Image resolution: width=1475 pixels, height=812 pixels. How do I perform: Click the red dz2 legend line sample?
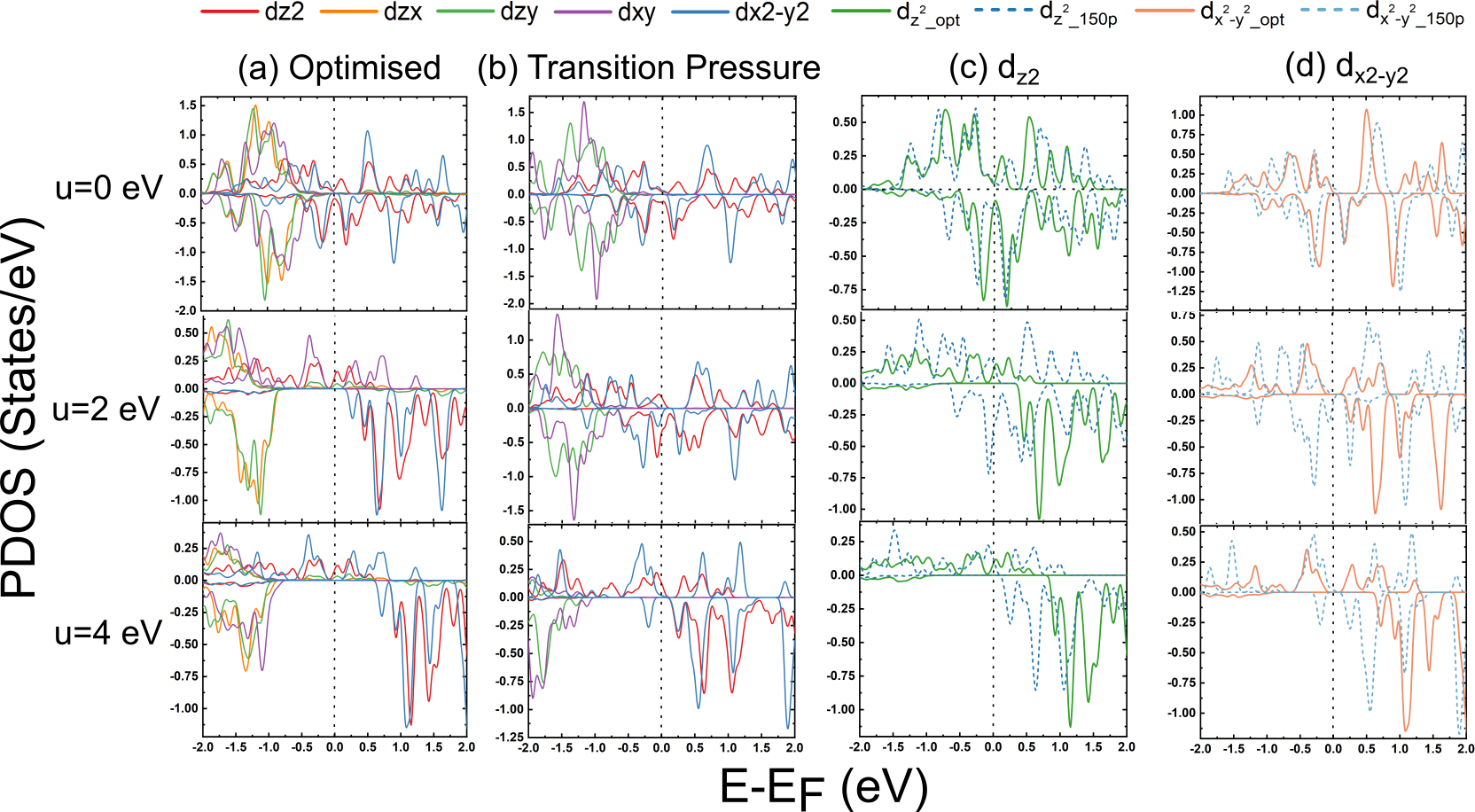click(230, 12)
